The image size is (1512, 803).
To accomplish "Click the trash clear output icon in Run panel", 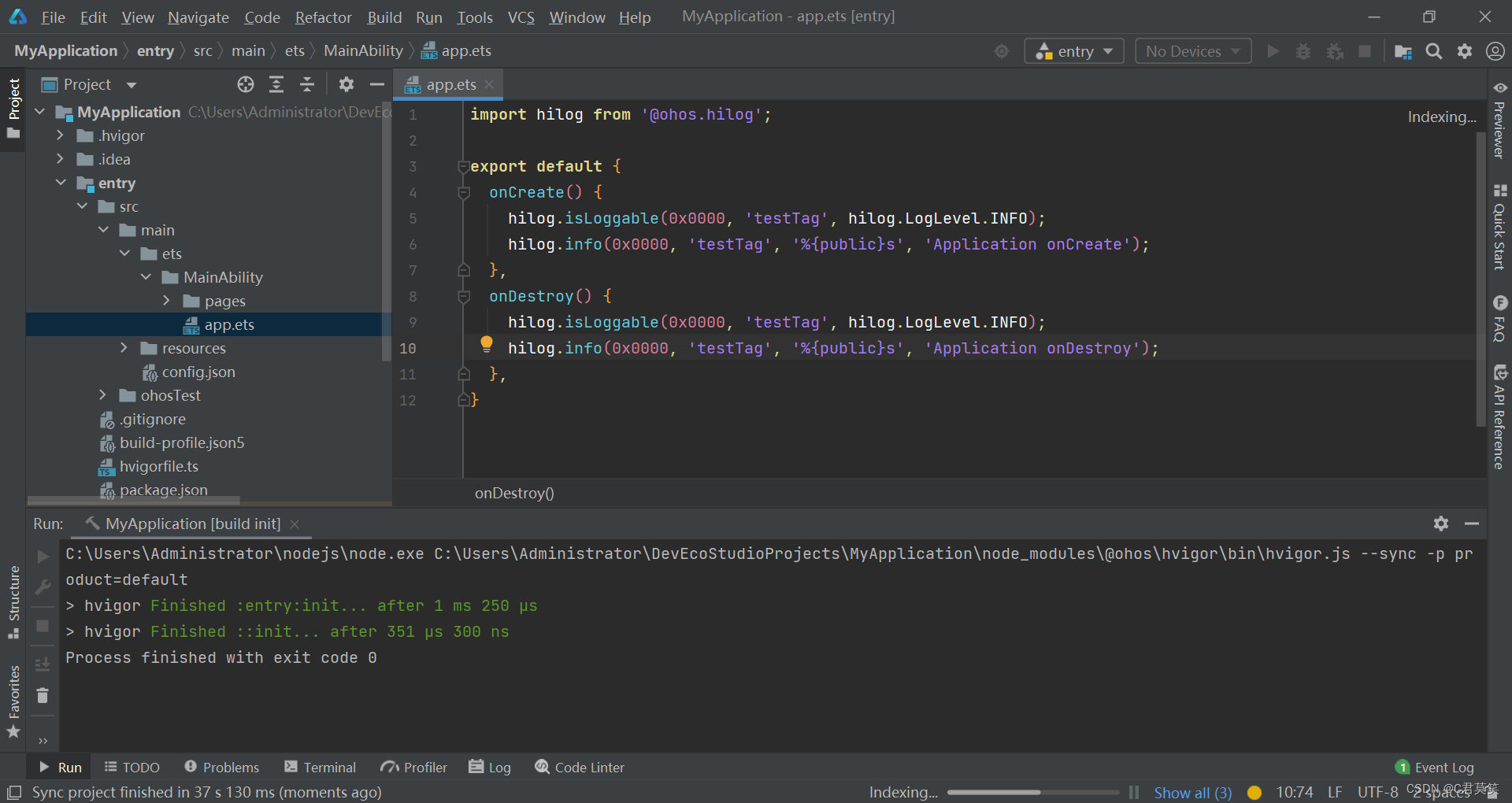I will tap(43, 695).
